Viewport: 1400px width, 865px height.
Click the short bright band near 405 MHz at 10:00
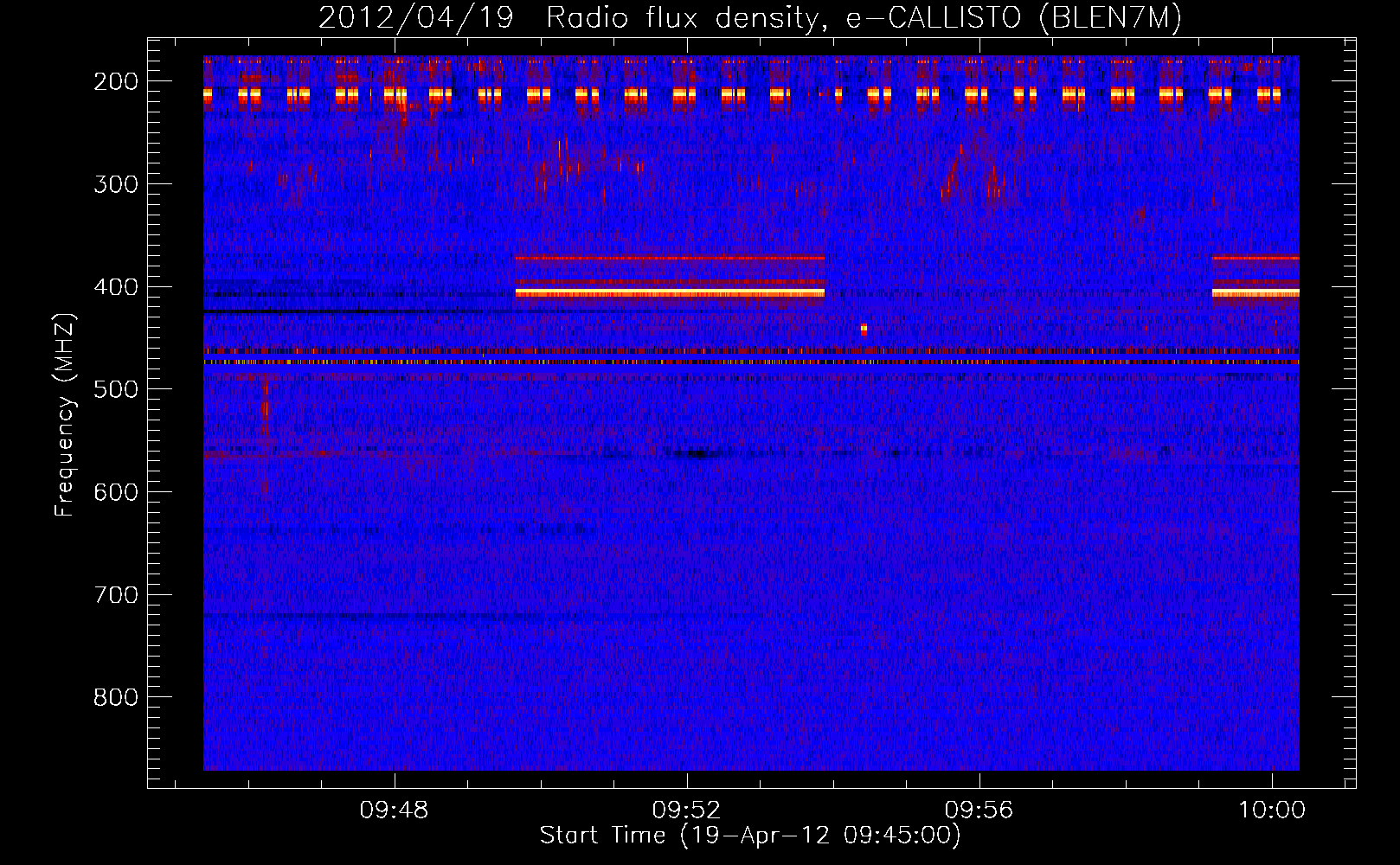1256,293
